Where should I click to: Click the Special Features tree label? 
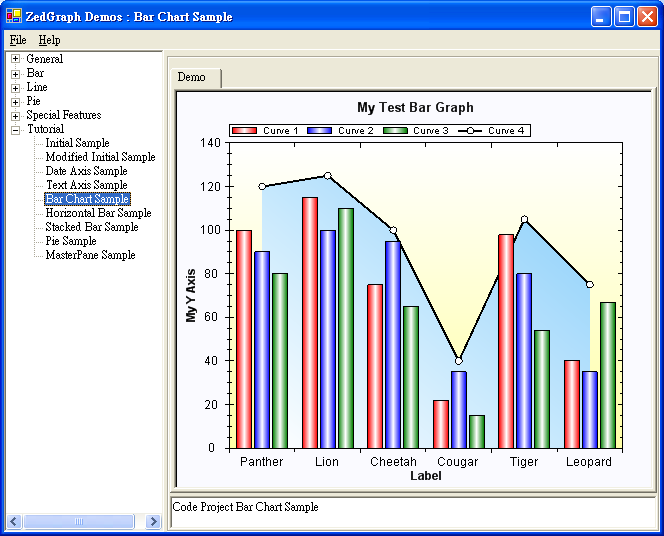pyautogui.click(x=64, y=115)
